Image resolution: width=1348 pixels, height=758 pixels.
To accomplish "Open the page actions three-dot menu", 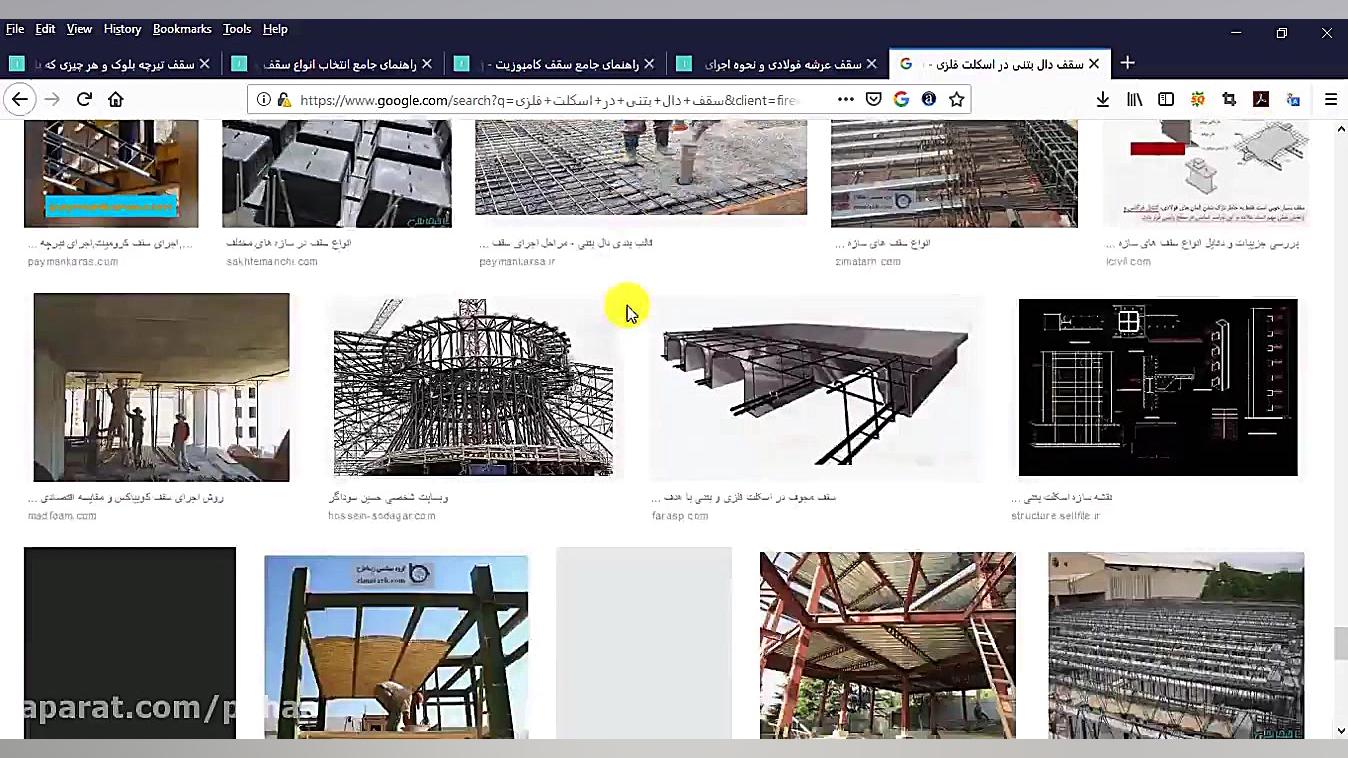I will [x=846, y=99].
